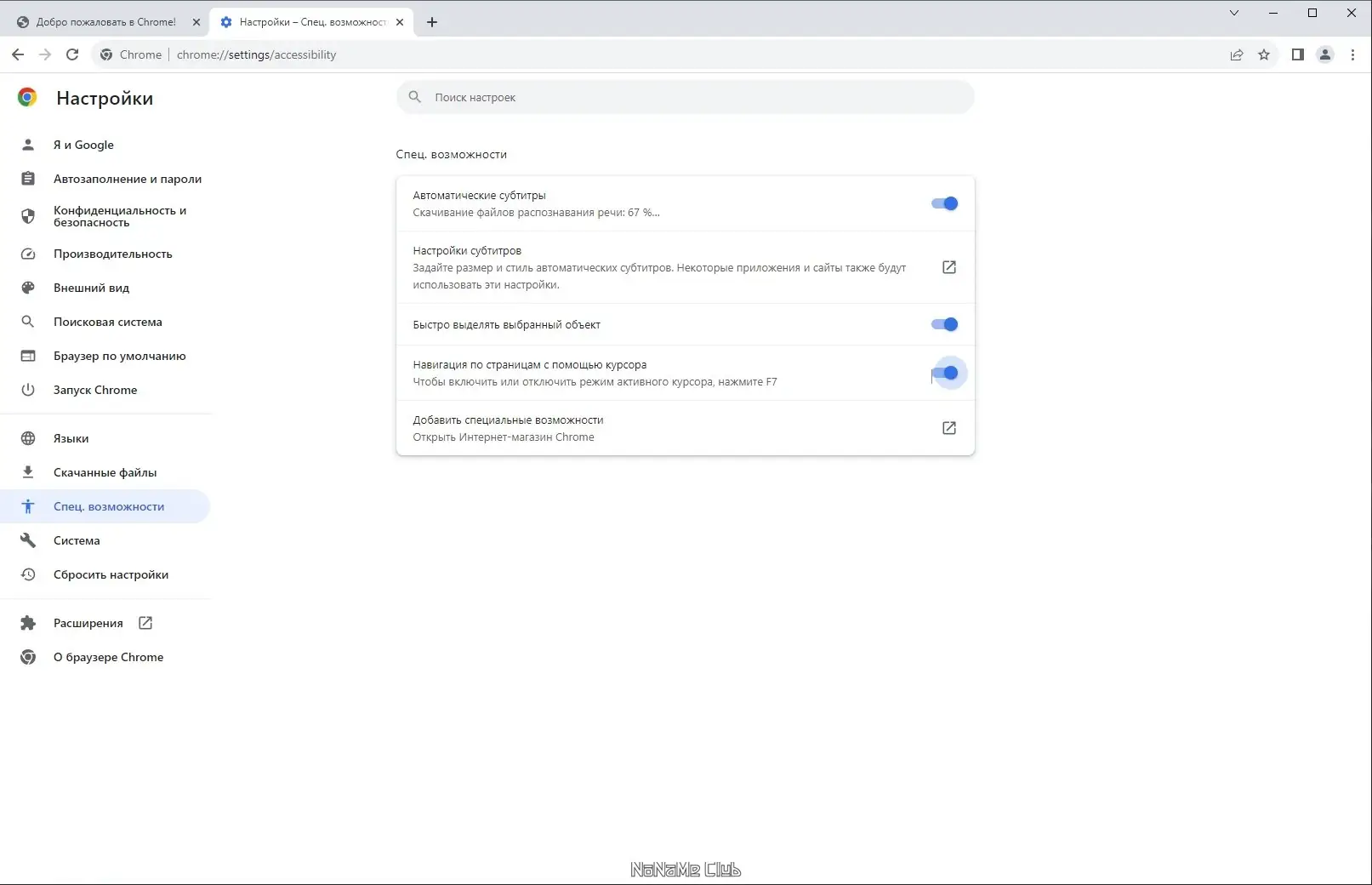1372x885 pixels.
Task: Open Настройки субтитров external link
Action: click(948, 267)
